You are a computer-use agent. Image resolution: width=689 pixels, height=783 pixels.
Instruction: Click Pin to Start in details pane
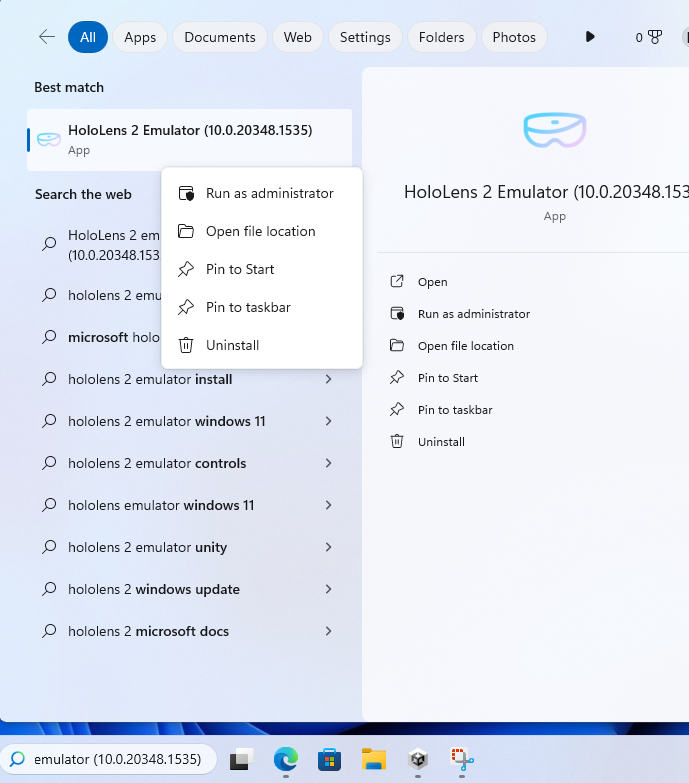coord(448,378)
